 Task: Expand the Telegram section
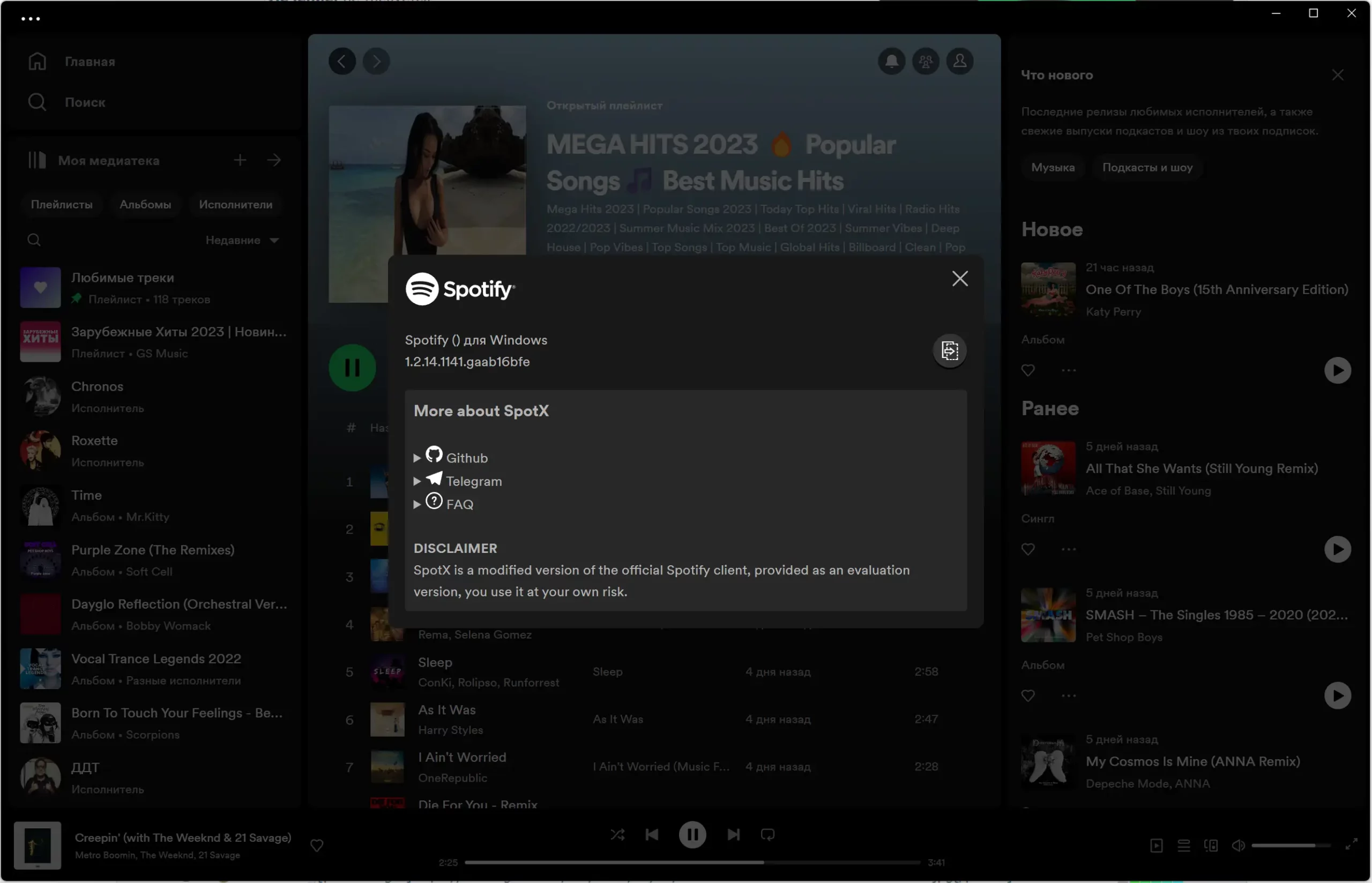coord(417,481)
